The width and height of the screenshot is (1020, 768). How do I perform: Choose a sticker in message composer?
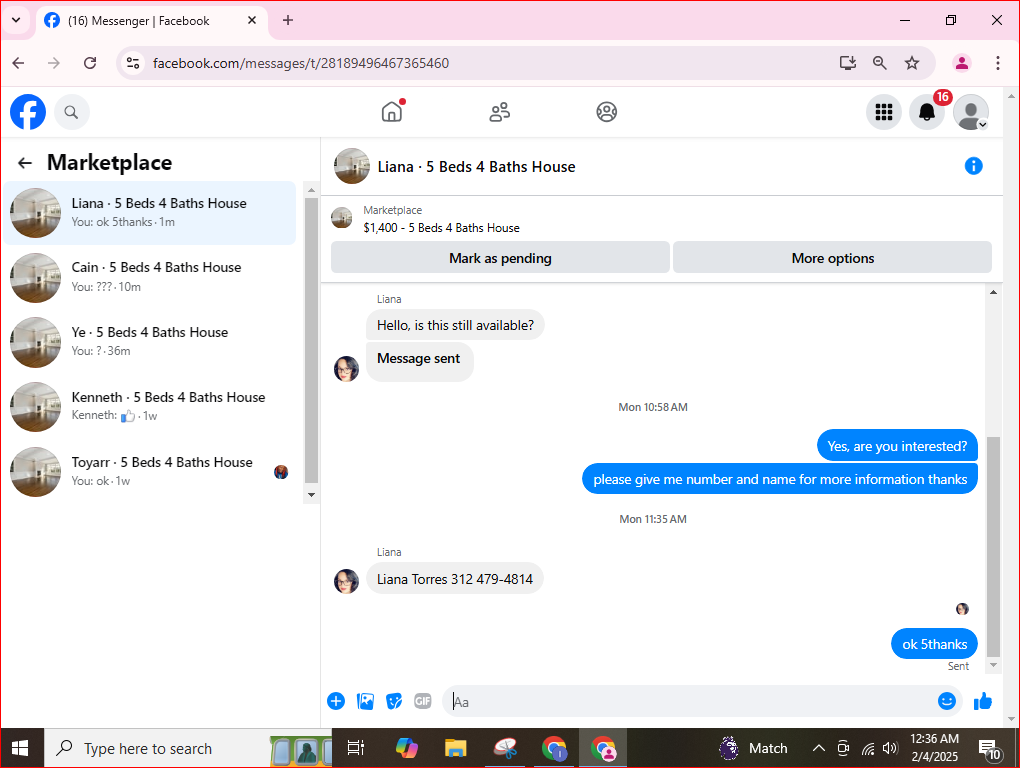click(x=394, y=701)
